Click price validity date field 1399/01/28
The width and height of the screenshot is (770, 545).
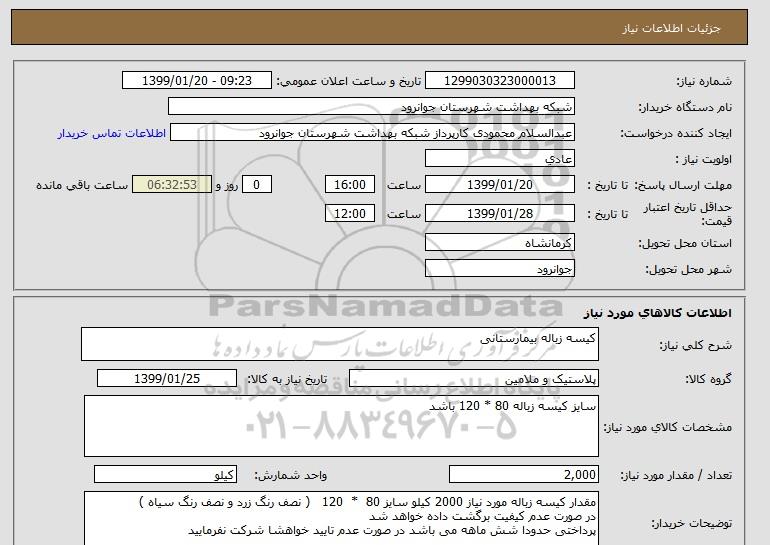coord(499,214)
